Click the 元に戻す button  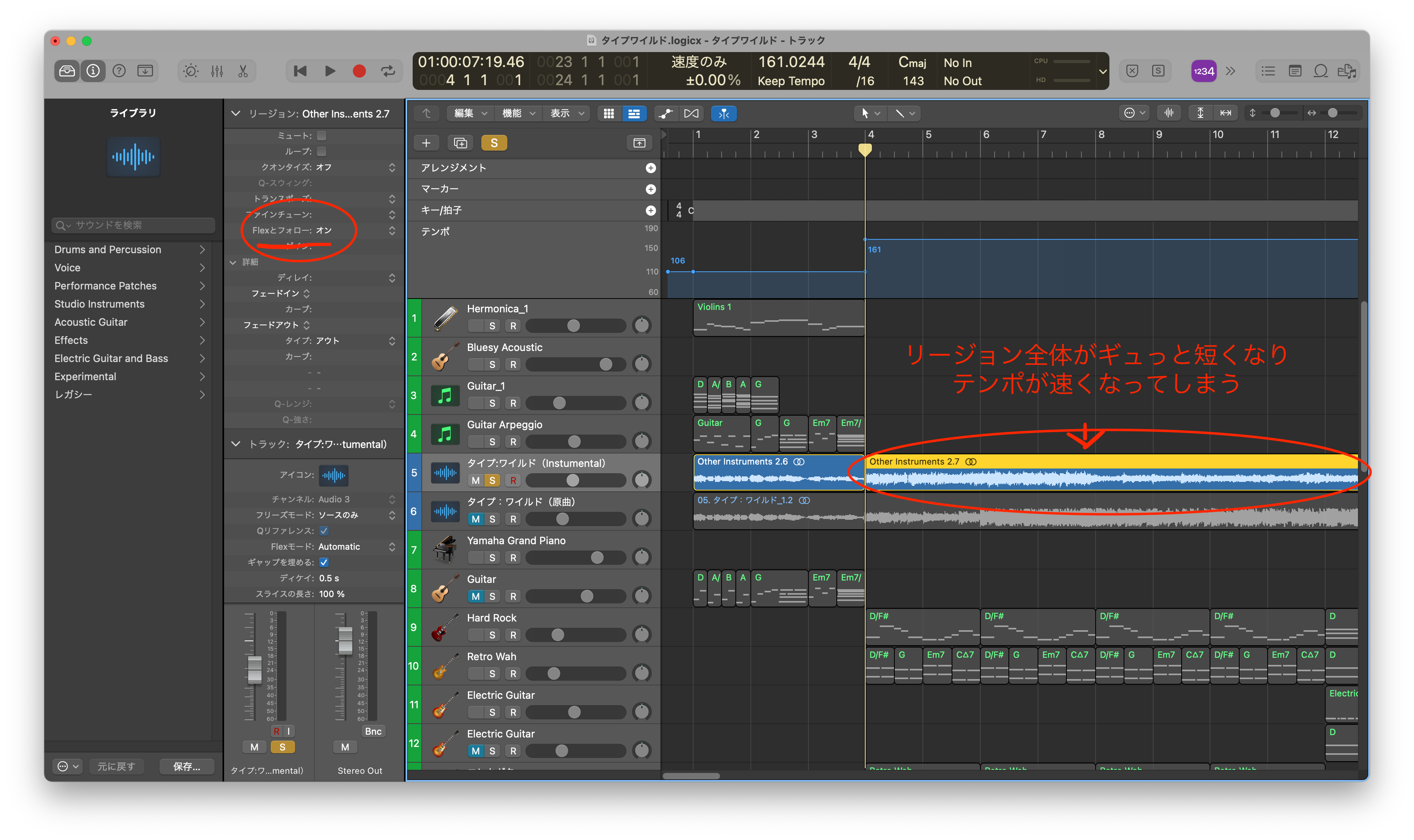tap(116, 766)
